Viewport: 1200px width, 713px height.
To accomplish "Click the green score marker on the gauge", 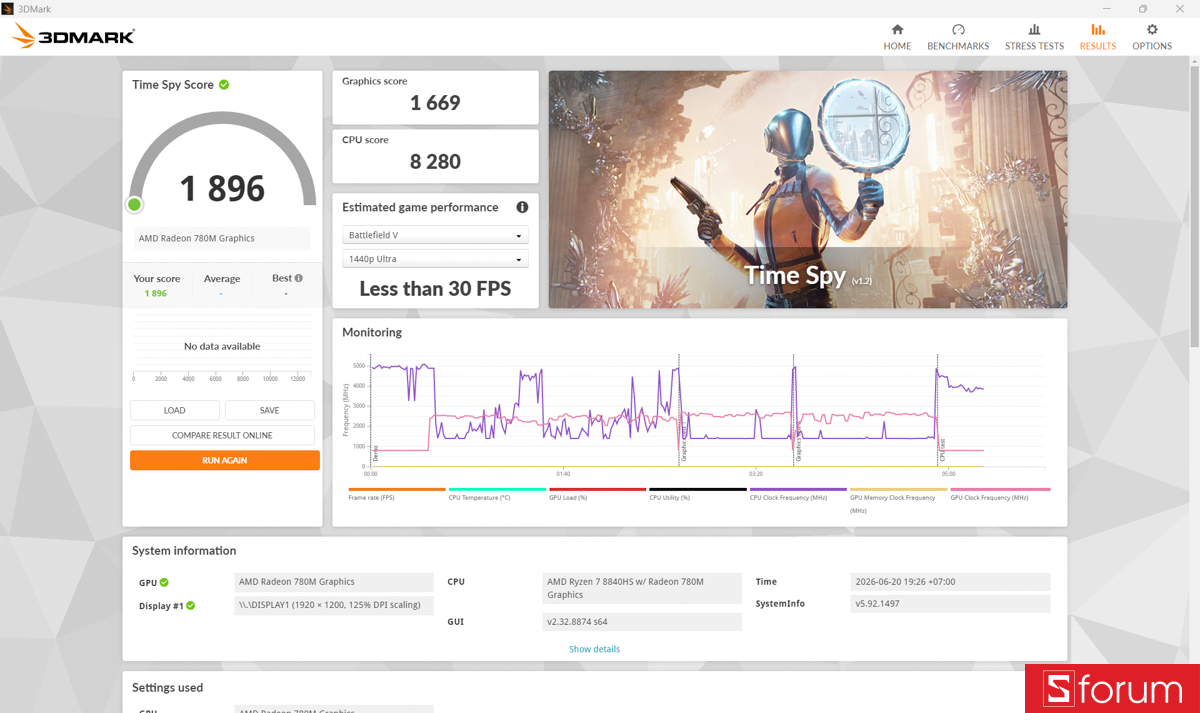I will pos(134,205).
